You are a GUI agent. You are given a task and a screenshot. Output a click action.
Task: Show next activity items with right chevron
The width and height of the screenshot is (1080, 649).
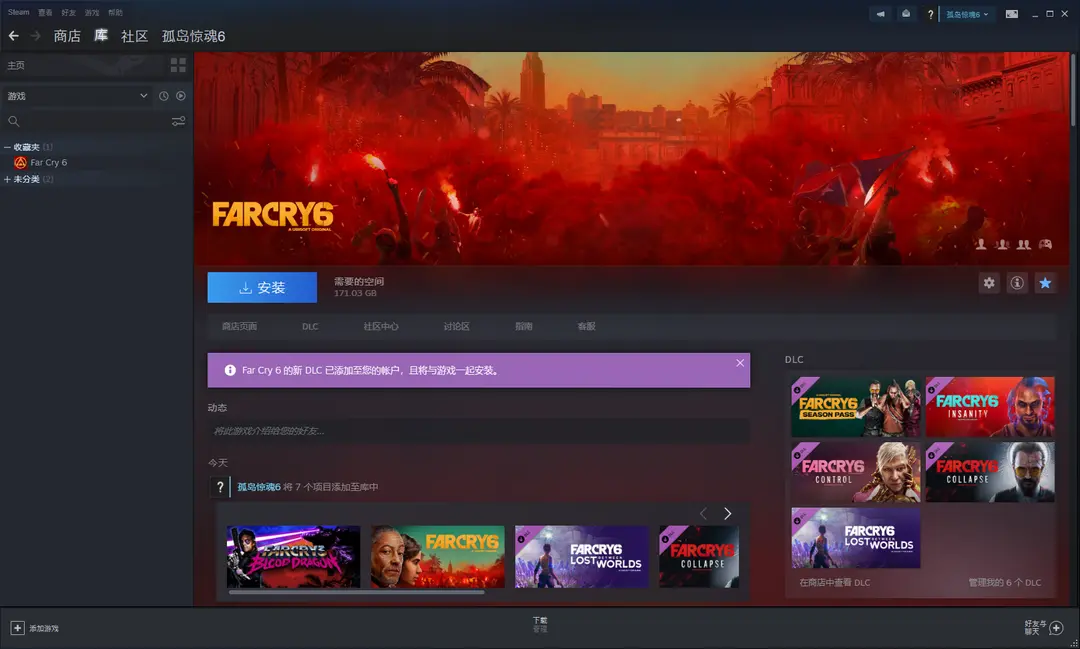727,513
